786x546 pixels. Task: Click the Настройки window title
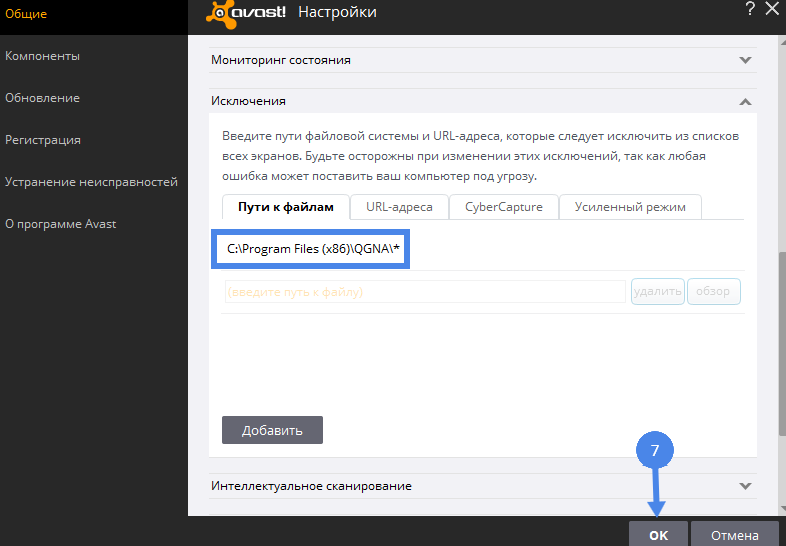pyautogui.click(x=337, y=12)
